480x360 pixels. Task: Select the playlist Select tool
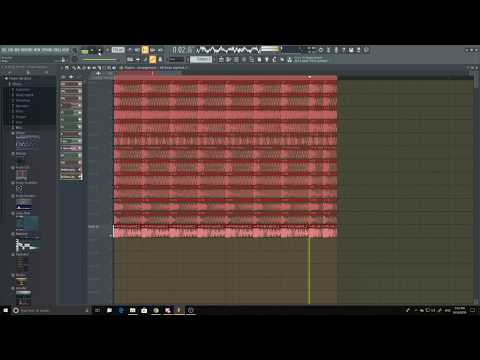pos(104,68)
